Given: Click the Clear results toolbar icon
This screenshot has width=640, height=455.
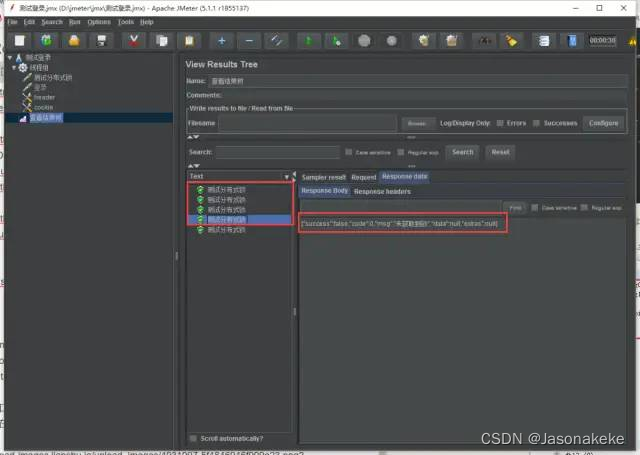Looking at the screenshot, I should pos(424,40).
